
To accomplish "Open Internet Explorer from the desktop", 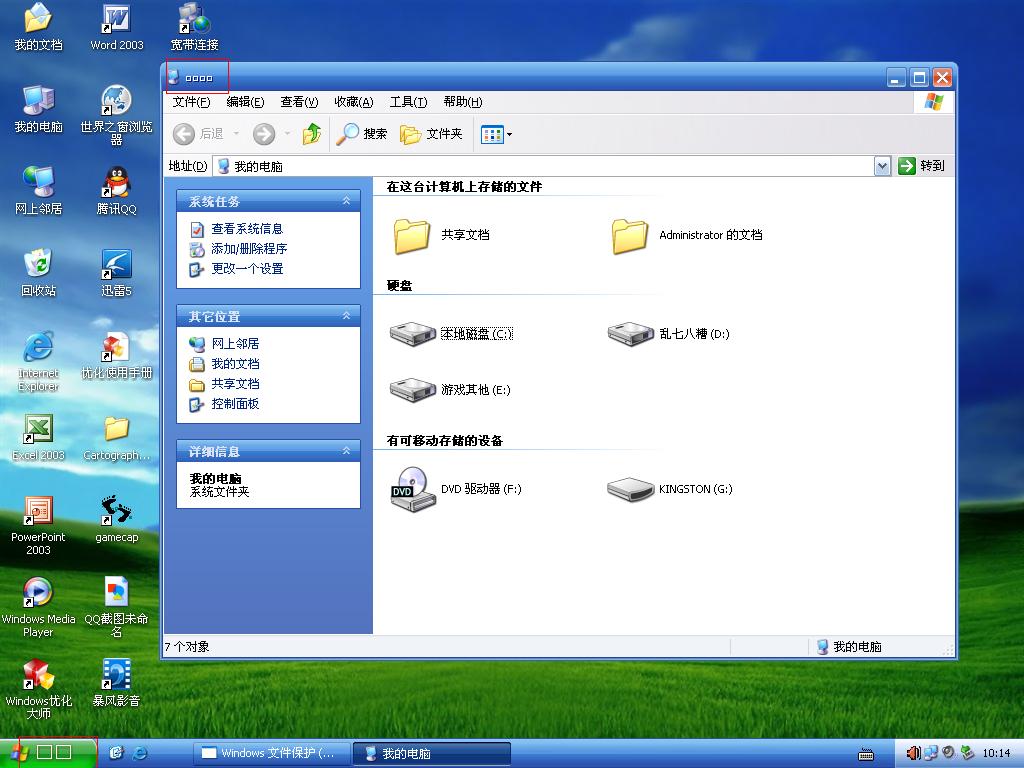I will [x=38, y=361].
